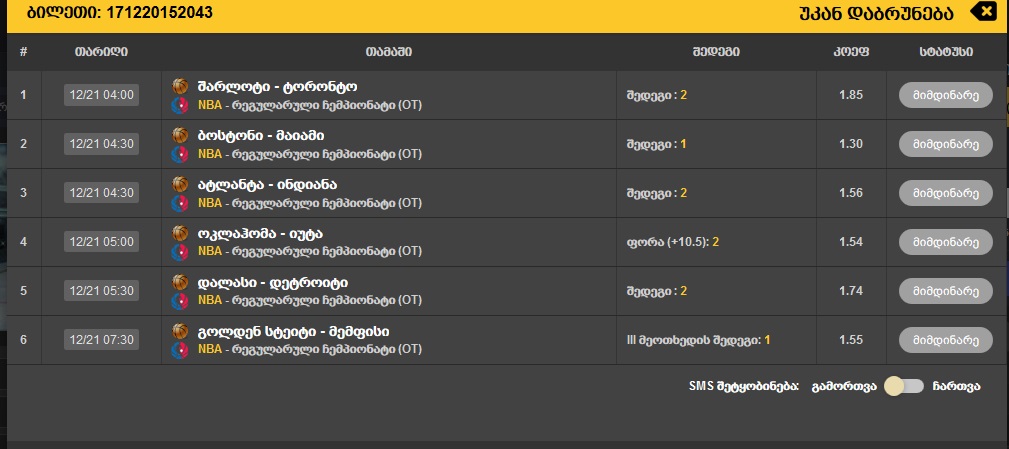
Task: Click the 12/21 07:30 date badge
Action: (101, 340)
